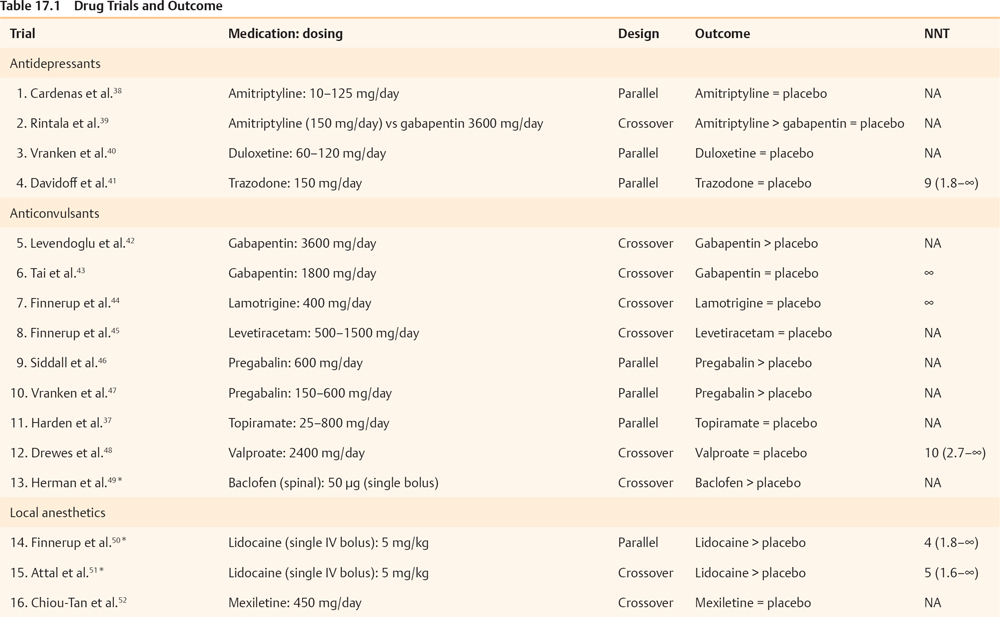Viewport: 1000px width, 617px height.
Task: Click the Medication: dosing column header
Action: tap(285, 34)
